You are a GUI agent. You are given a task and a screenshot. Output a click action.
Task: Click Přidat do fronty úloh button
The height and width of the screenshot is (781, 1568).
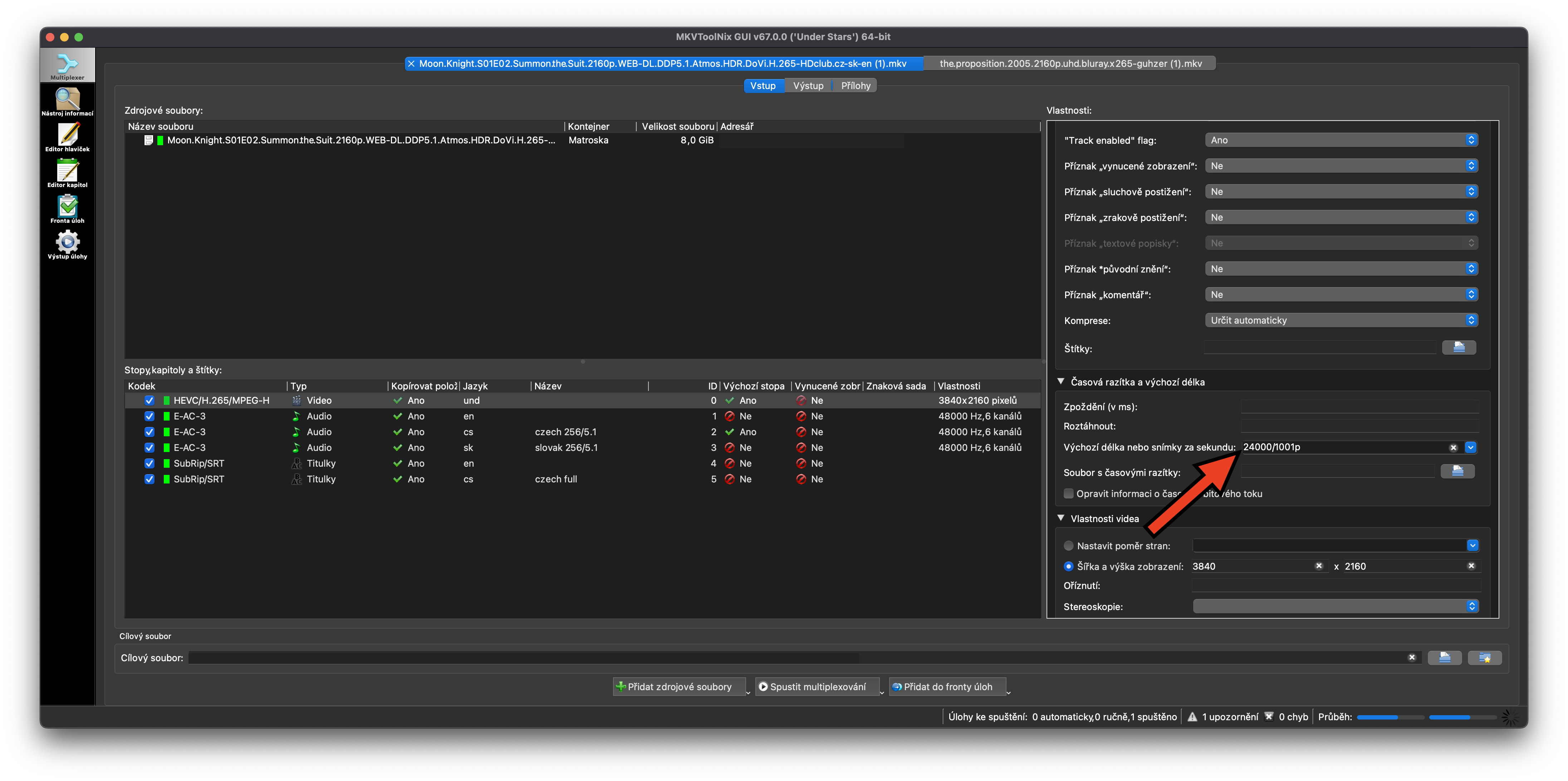[947, 687]
